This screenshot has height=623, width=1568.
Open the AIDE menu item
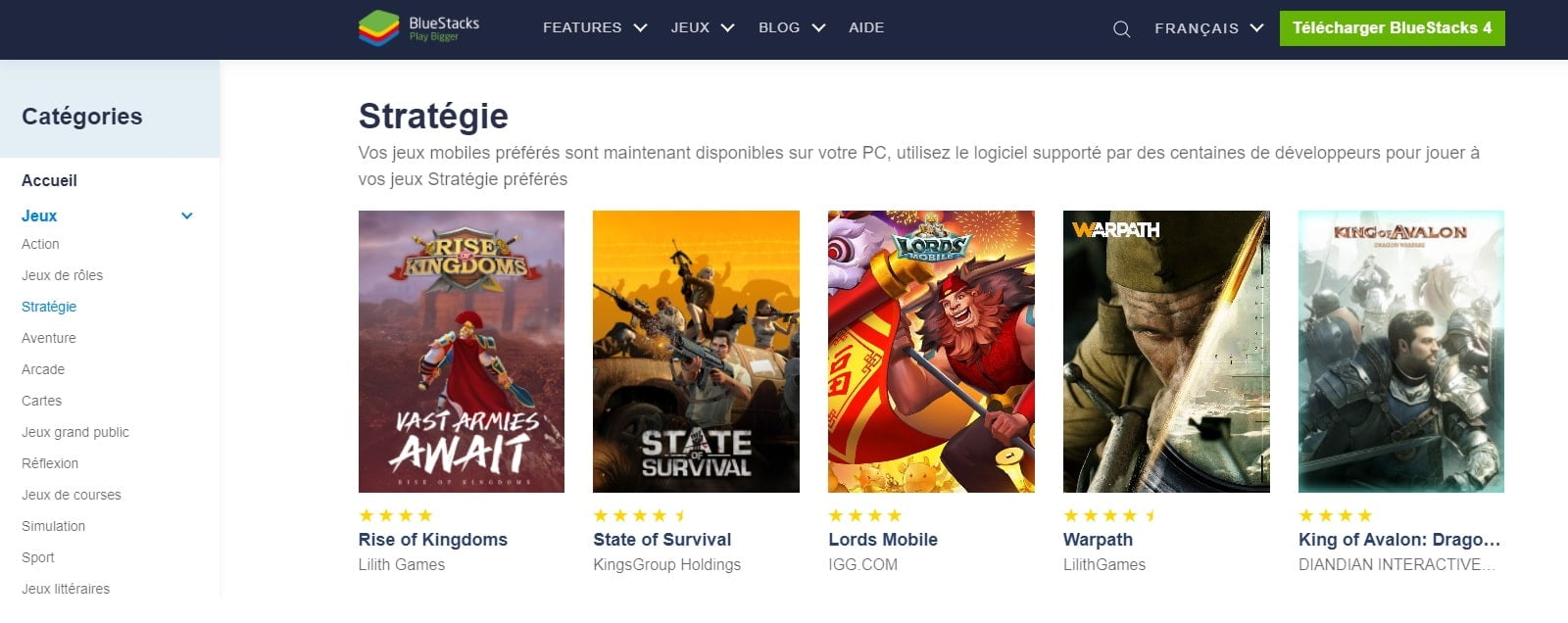pos(866,27)
